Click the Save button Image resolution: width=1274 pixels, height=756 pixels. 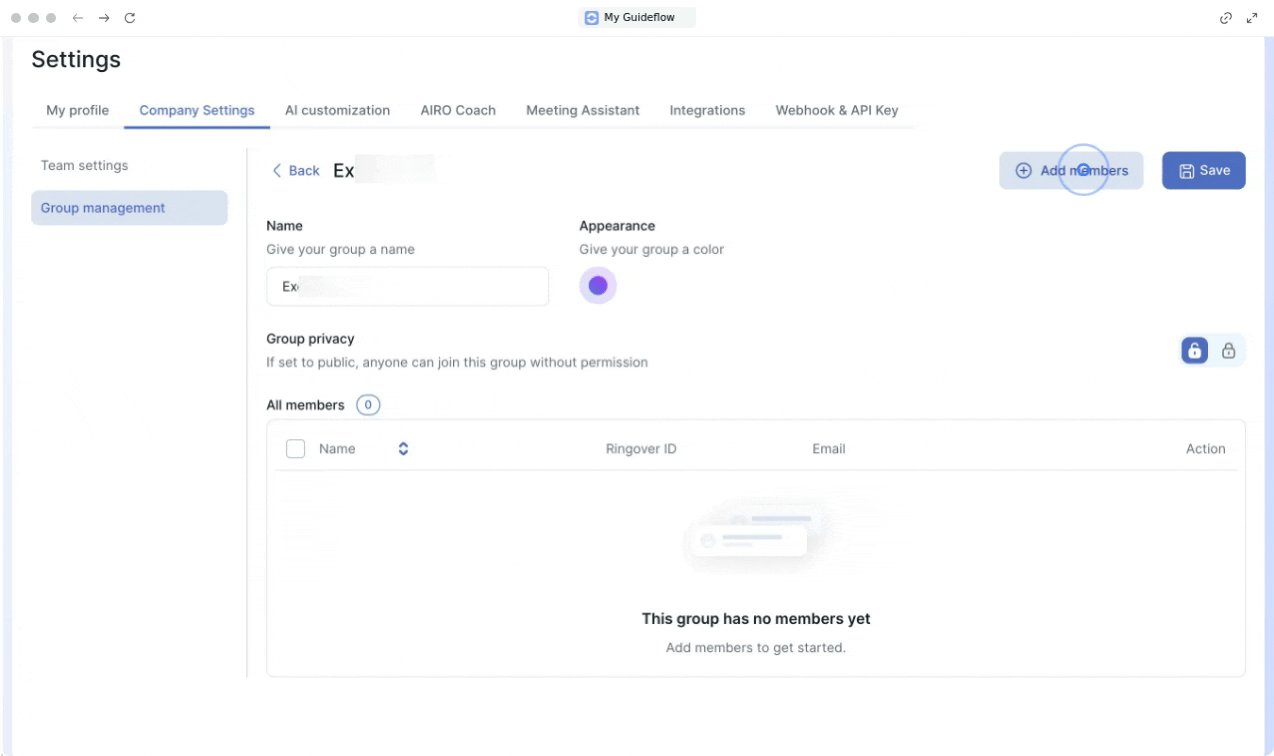tap(1203, 171)
